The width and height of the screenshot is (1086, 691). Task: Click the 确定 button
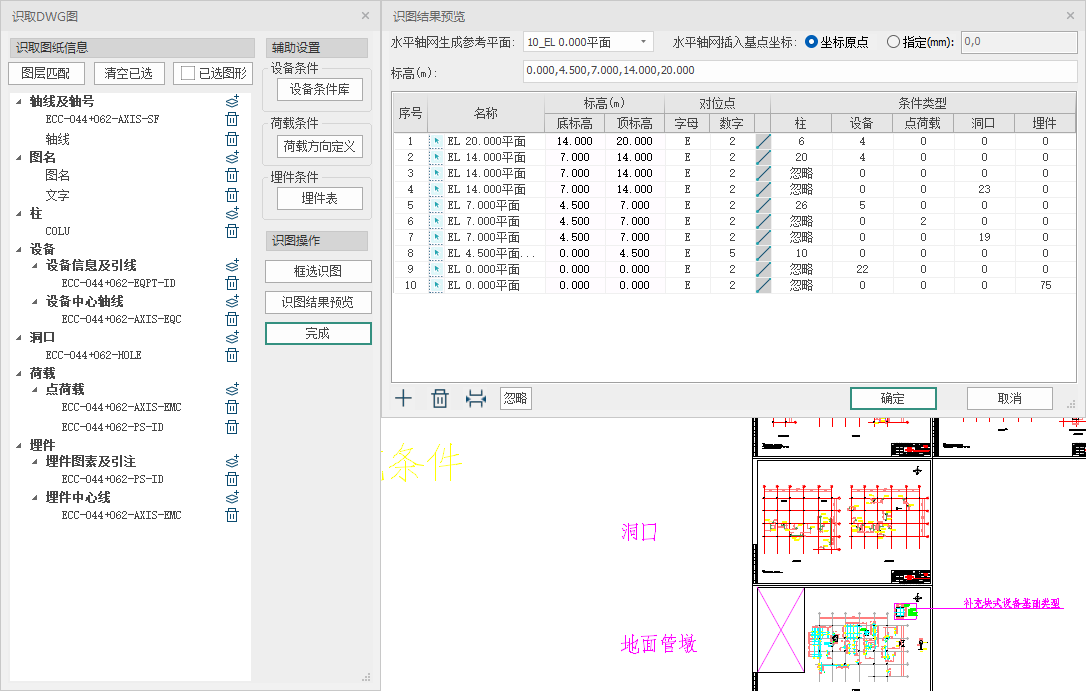point(893,399)
